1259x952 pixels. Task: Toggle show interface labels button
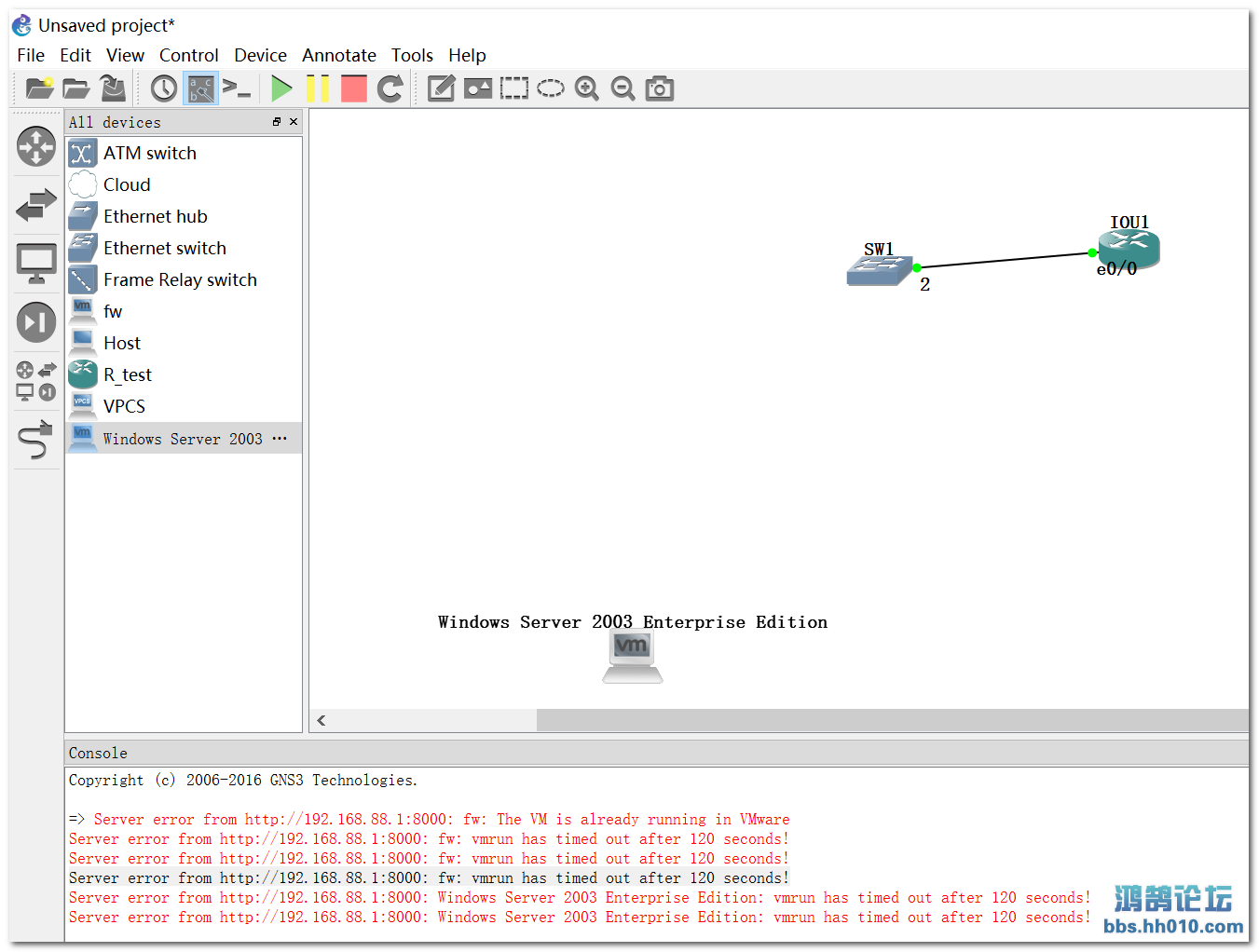pos(200,88)
